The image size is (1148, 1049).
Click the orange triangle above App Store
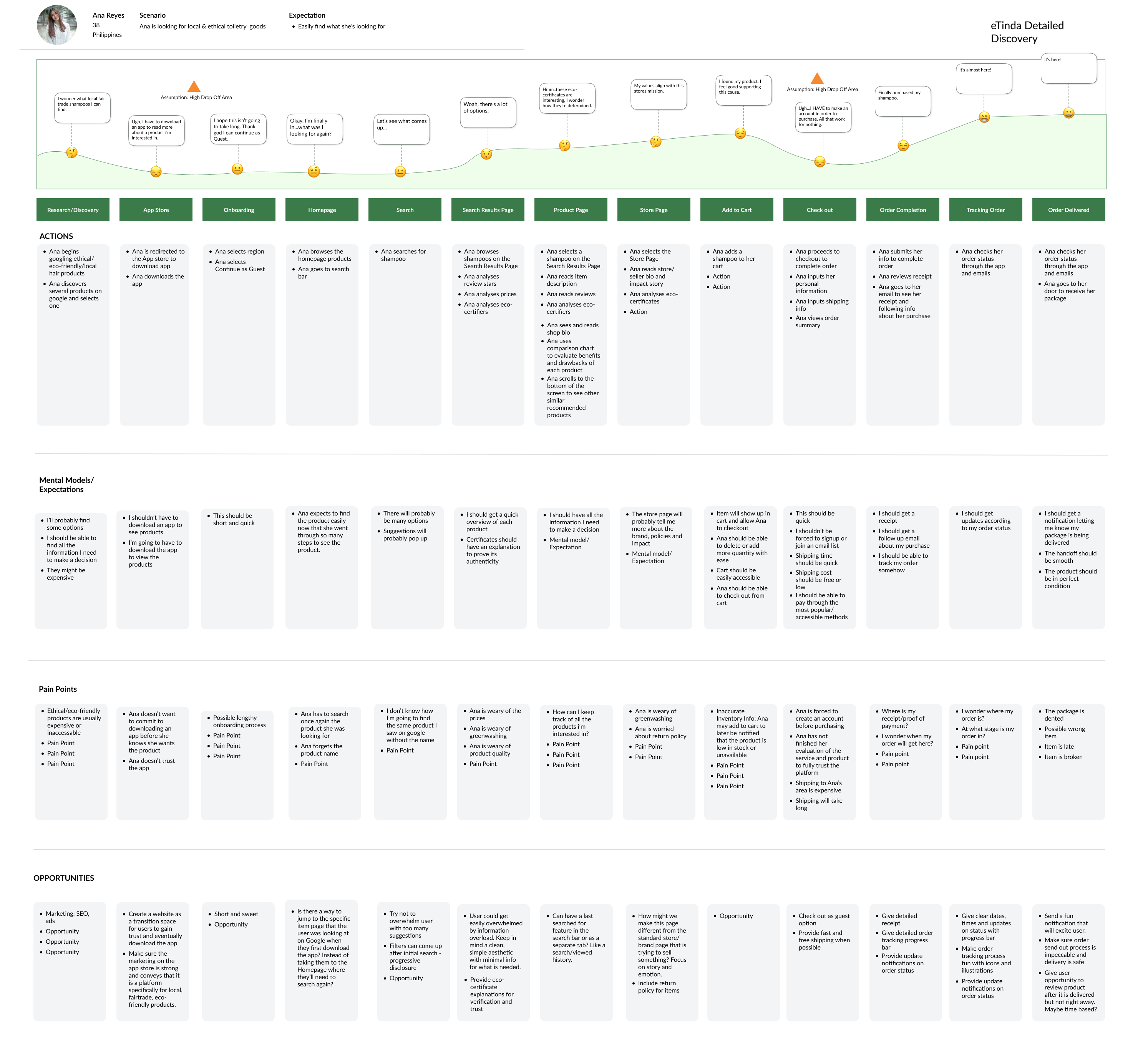tap(194, 87)
